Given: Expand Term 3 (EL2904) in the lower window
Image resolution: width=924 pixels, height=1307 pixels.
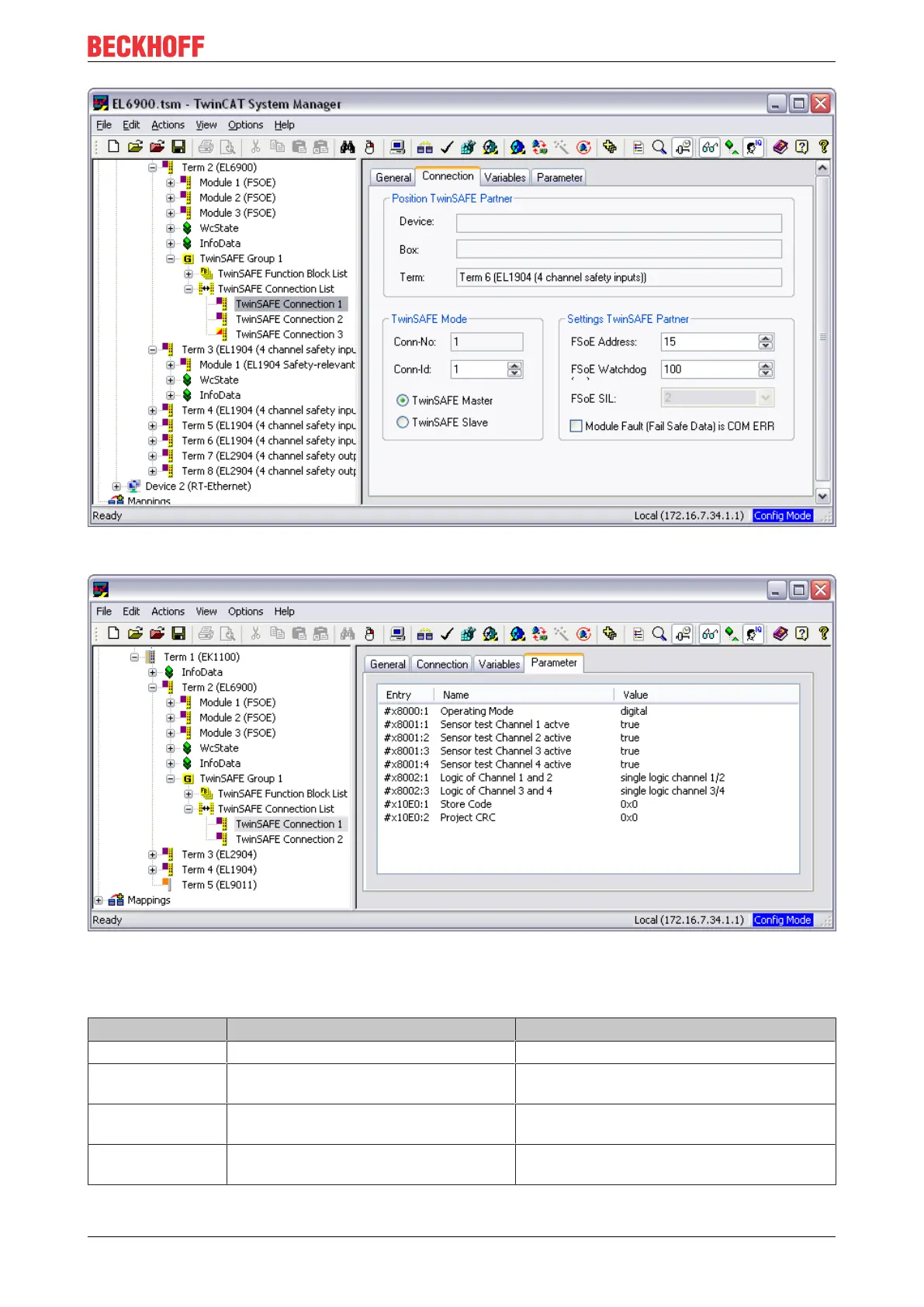Looking at the screenshot, I should pos(153,855).
